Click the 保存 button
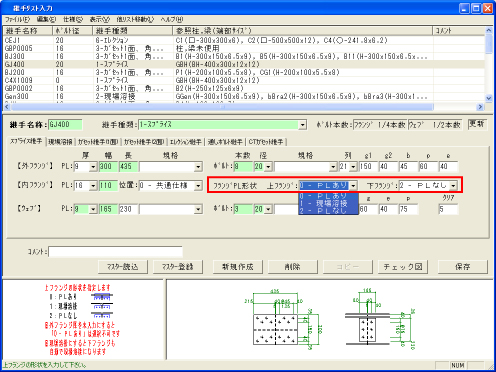The height and width of the screenshot is (372, 496). (463, 267)
